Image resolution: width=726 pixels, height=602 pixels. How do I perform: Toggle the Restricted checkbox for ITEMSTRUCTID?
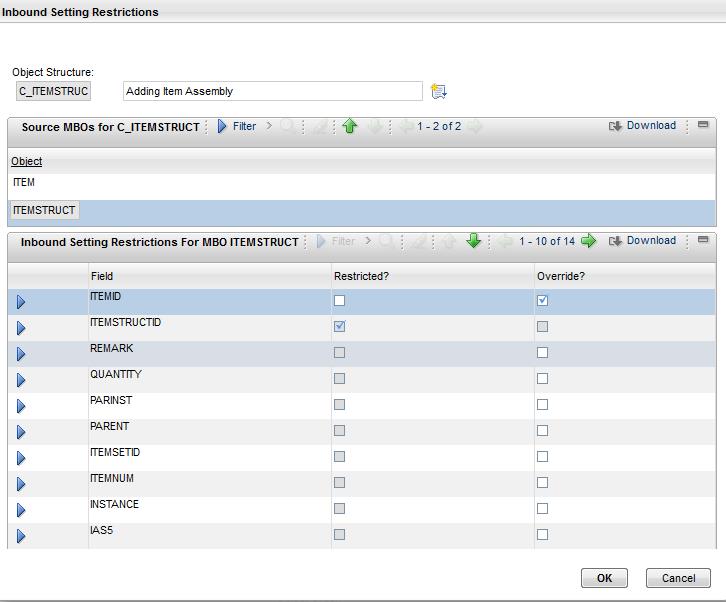click(x=339, y=326)
